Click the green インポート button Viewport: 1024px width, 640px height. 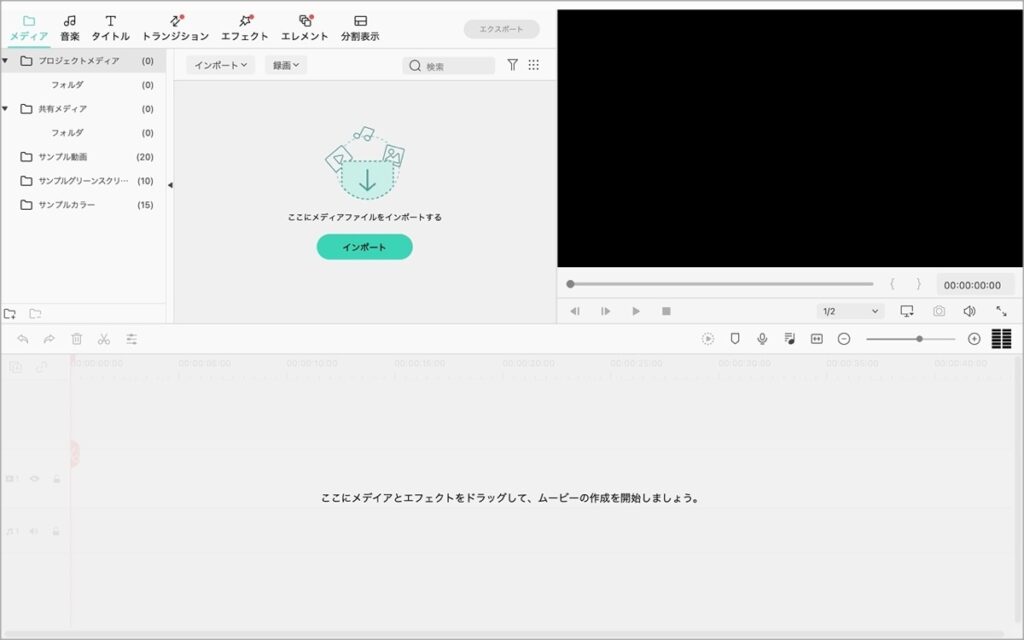click(x=364, y=247)
